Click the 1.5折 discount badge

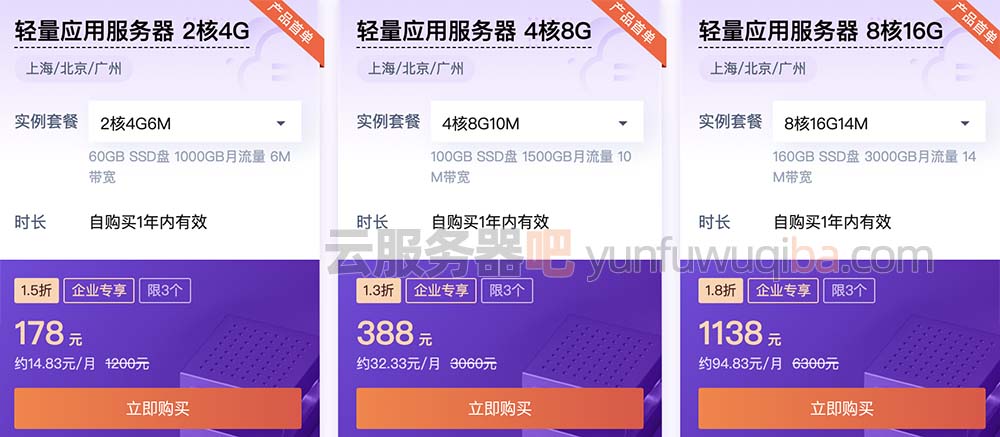tap(36, 291)
